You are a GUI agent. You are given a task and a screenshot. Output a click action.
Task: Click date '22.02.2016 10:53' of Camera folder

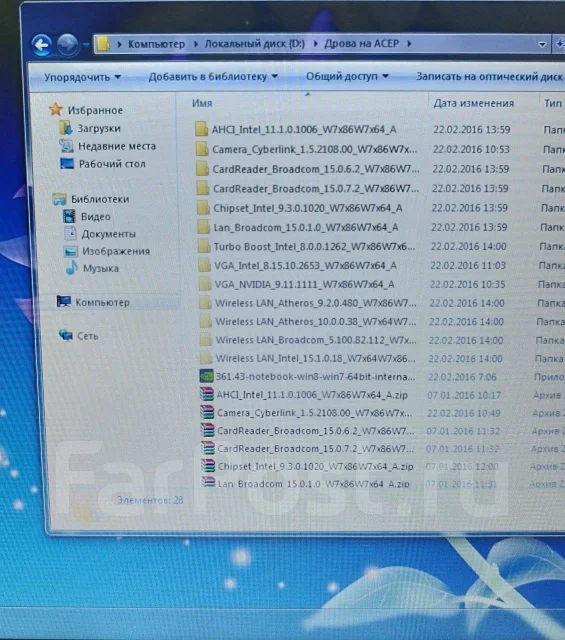coord(471,149)
